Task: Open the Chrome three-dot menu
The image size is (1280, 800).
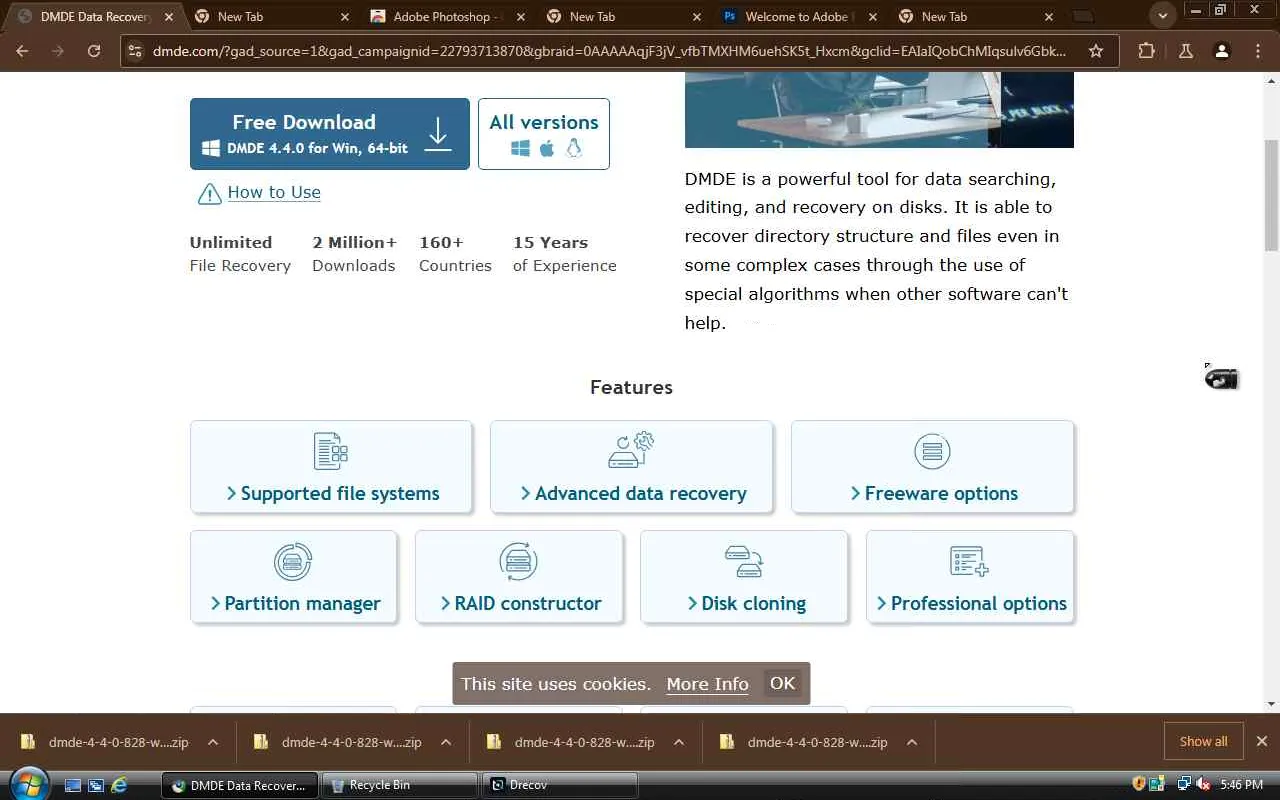Action: (x=1258, y=51)
